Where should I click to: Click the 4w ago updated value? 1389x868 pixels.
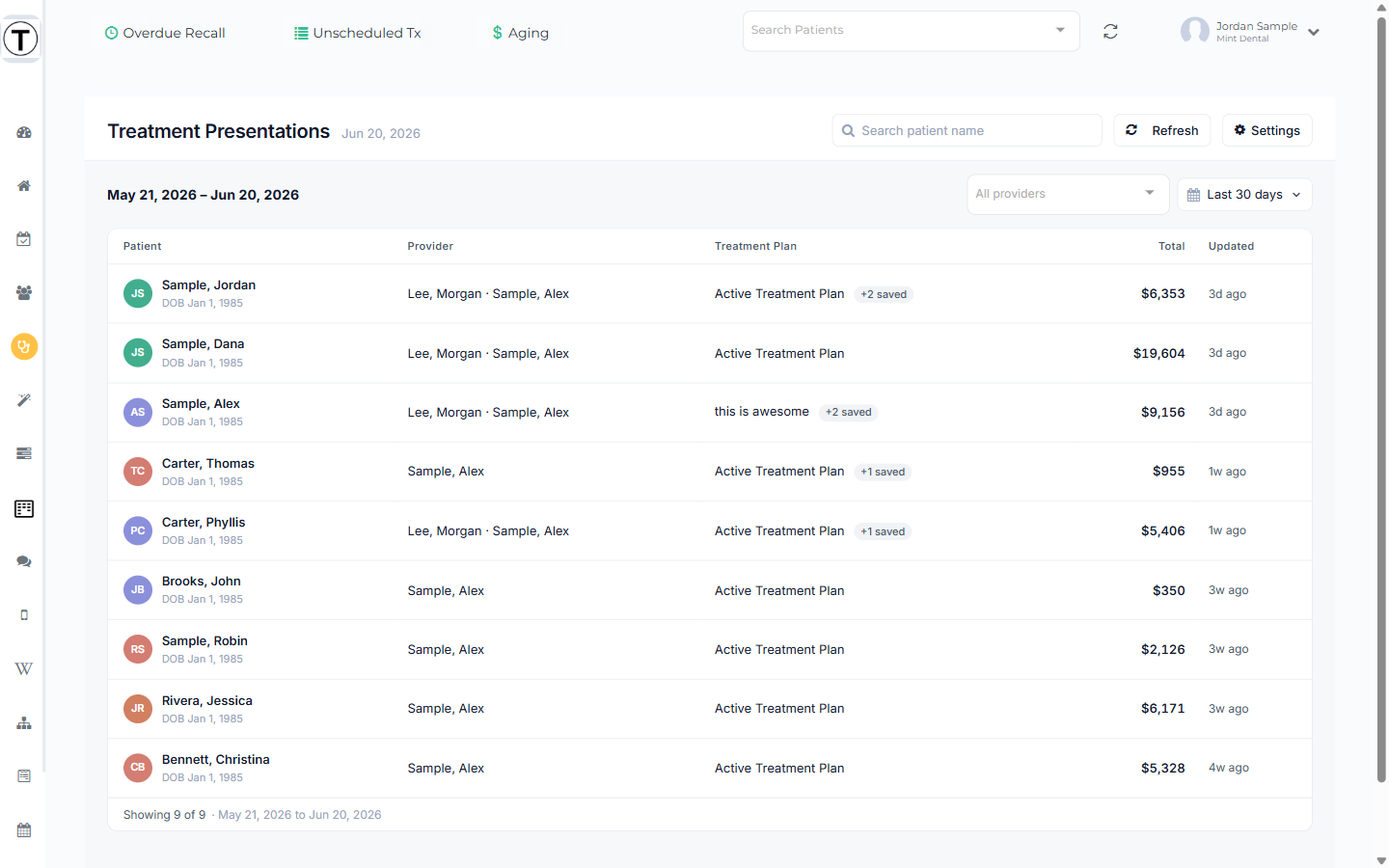click(1229, 768)
